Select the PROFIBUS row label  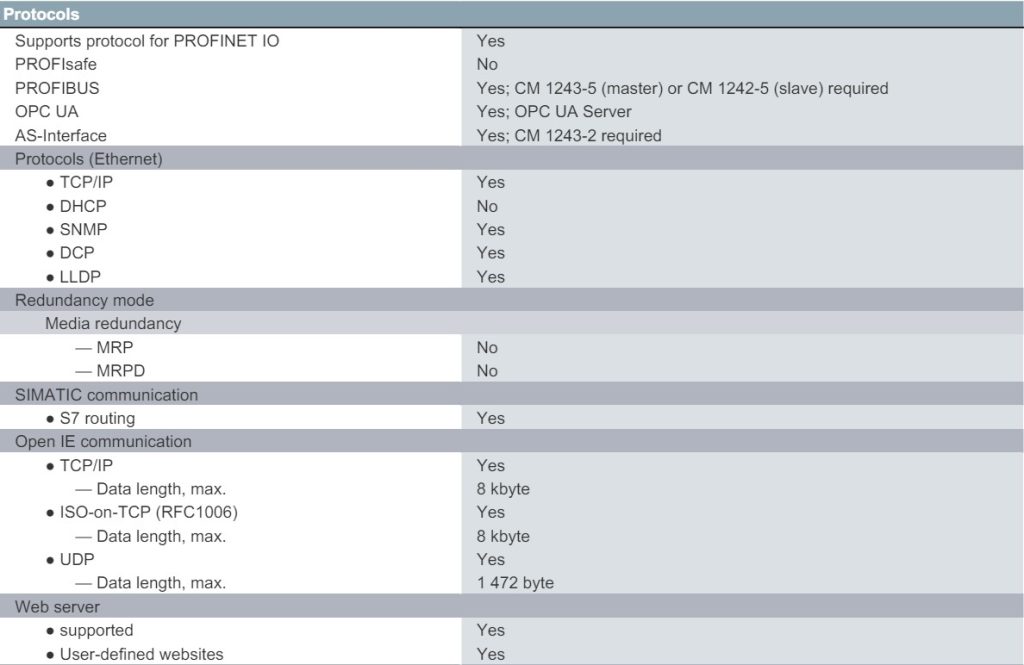57,88
